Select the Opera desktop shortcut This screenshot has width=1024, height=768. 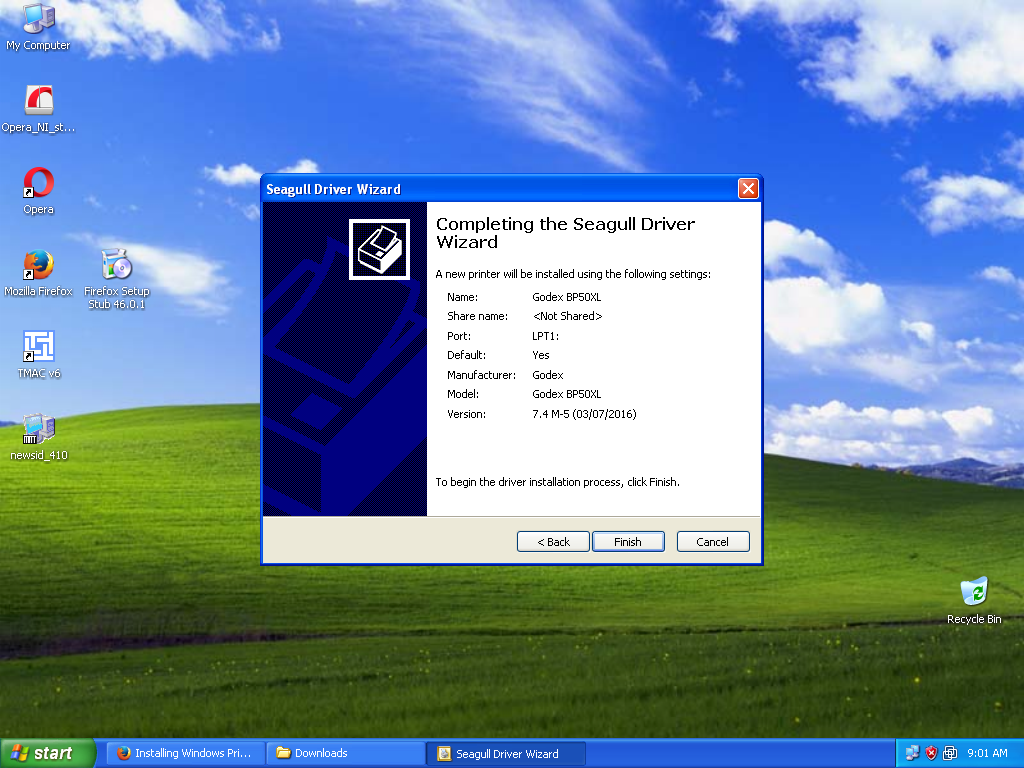[39, 191]
